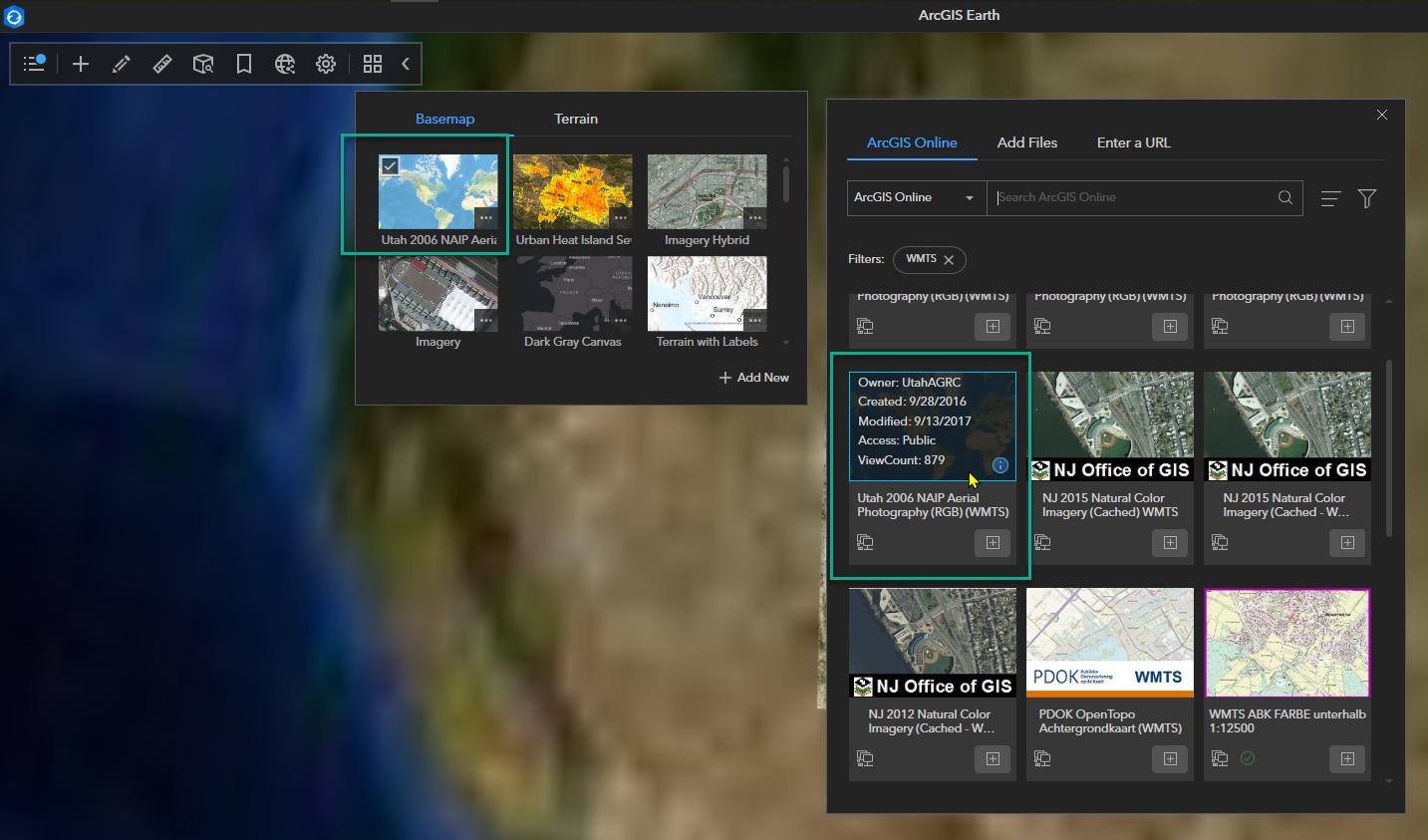This screenshot has width=1428, height=840.
Task: Switch to the Add Files tab
Action: pos(1026,142)
